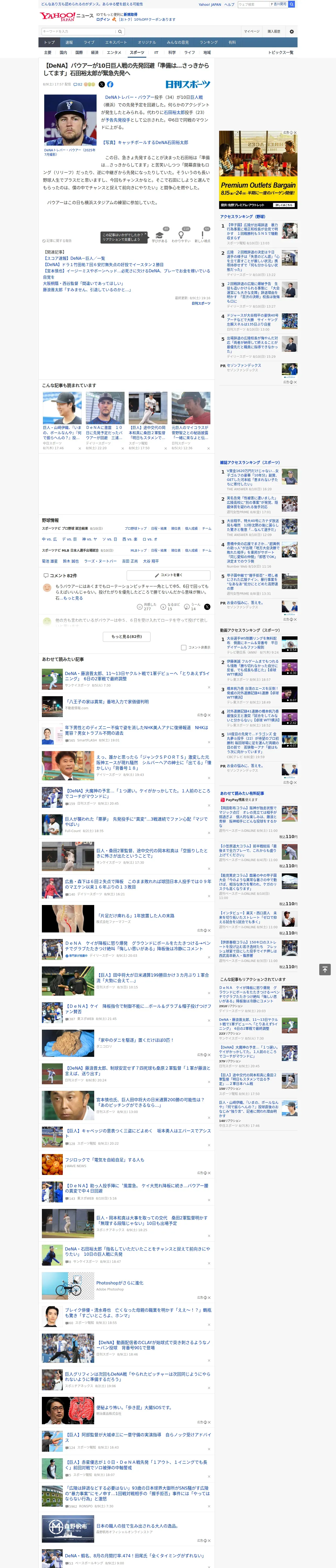Open フジロックで「電気を自給自足」する人も link

(x=105, y=1160)
